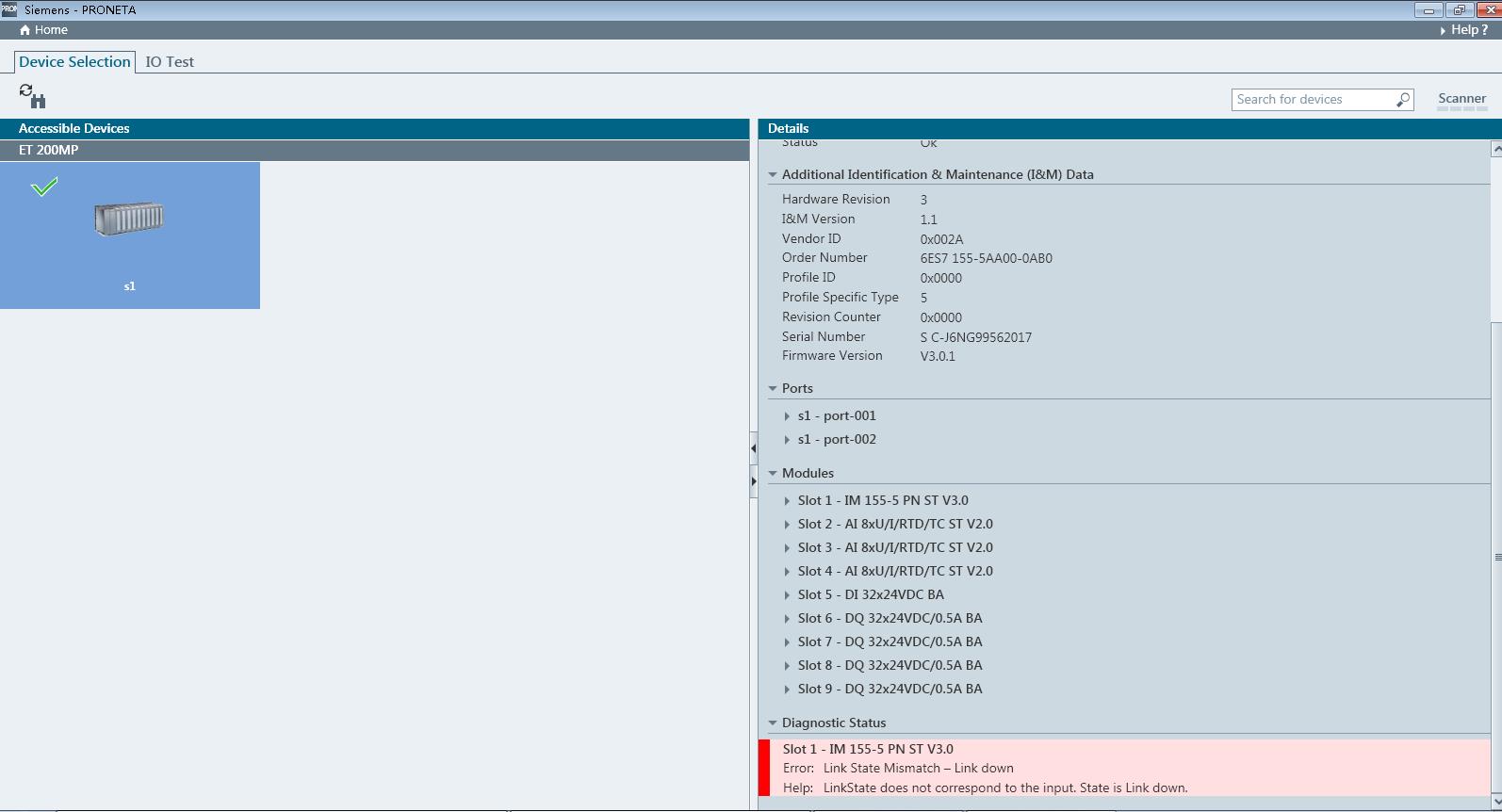Collapse the Diagnostic Status section
The height and width of the screenshot is (812, 1502).
pyautogui.click(x=773, y=723)
